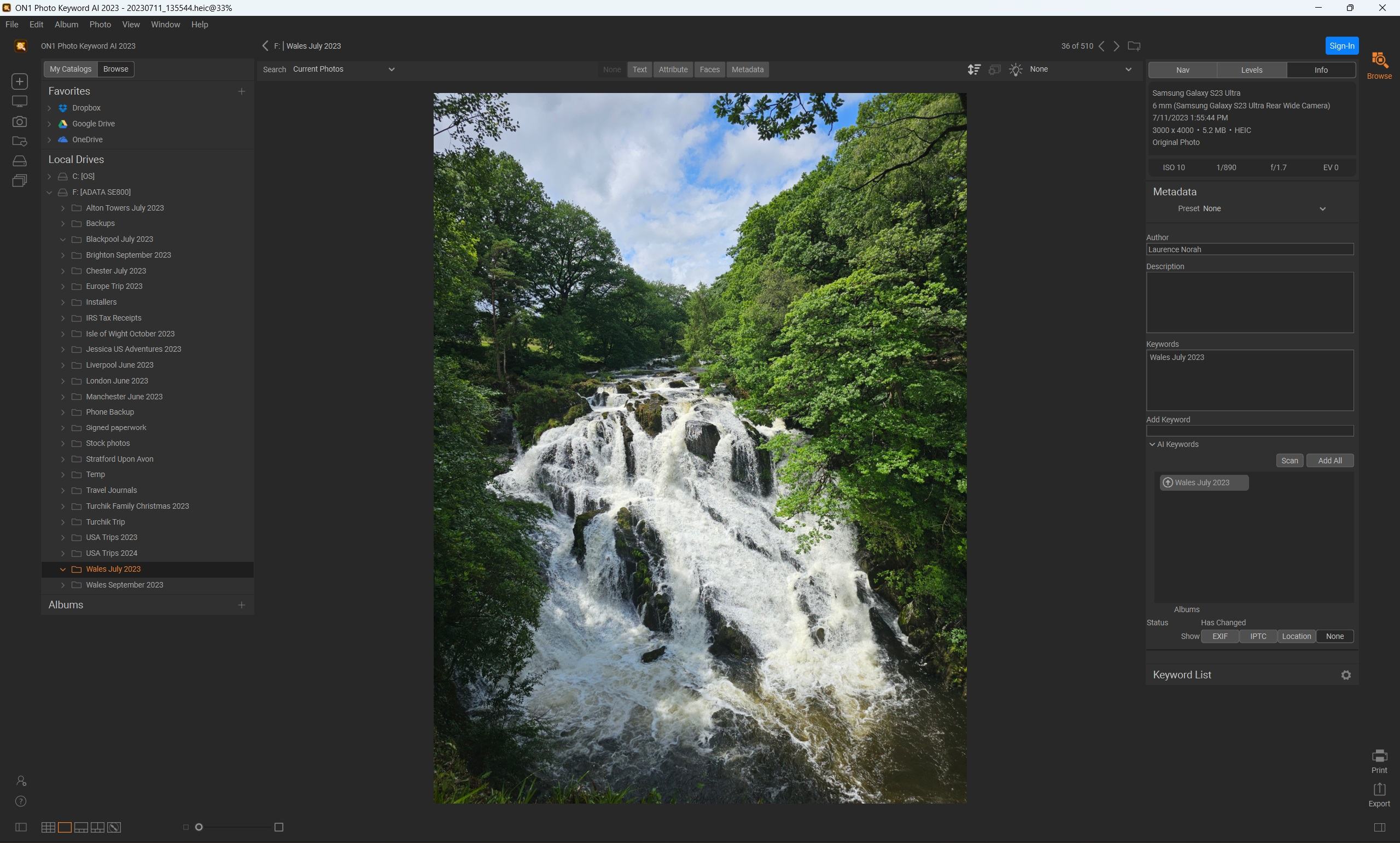
Task: Open the map view icon
Action: tap(114, 827)
